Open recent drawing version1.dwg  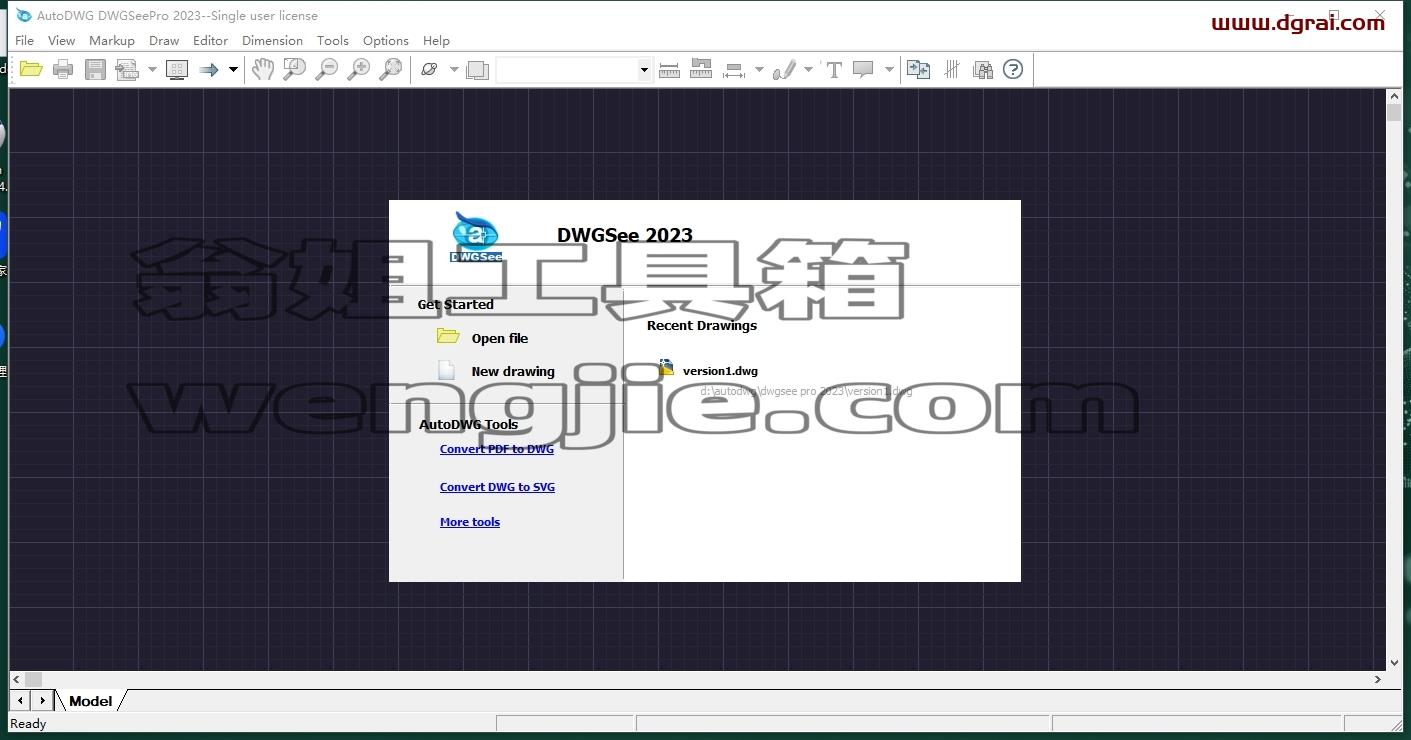coord(720,371)
